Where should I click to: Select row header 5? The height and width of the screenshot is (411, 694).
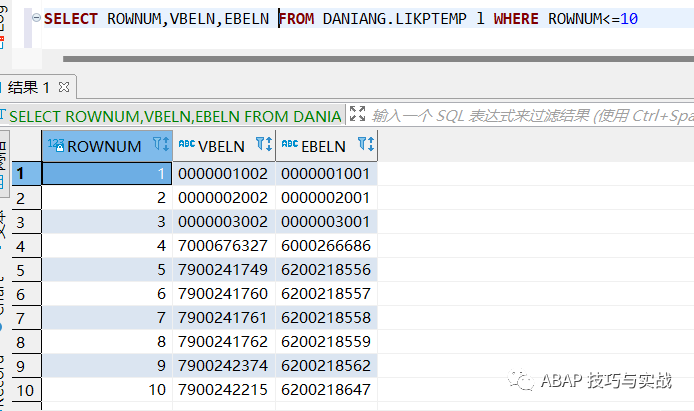point(27,269)
